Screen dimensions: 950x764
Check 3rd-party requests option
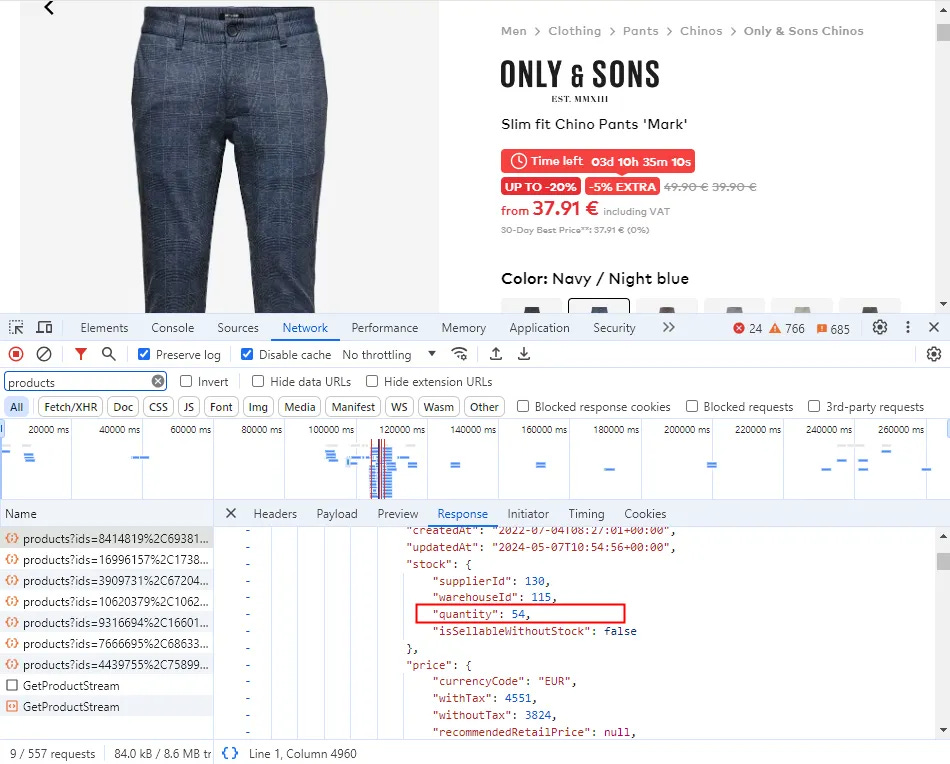pos(814,406)
